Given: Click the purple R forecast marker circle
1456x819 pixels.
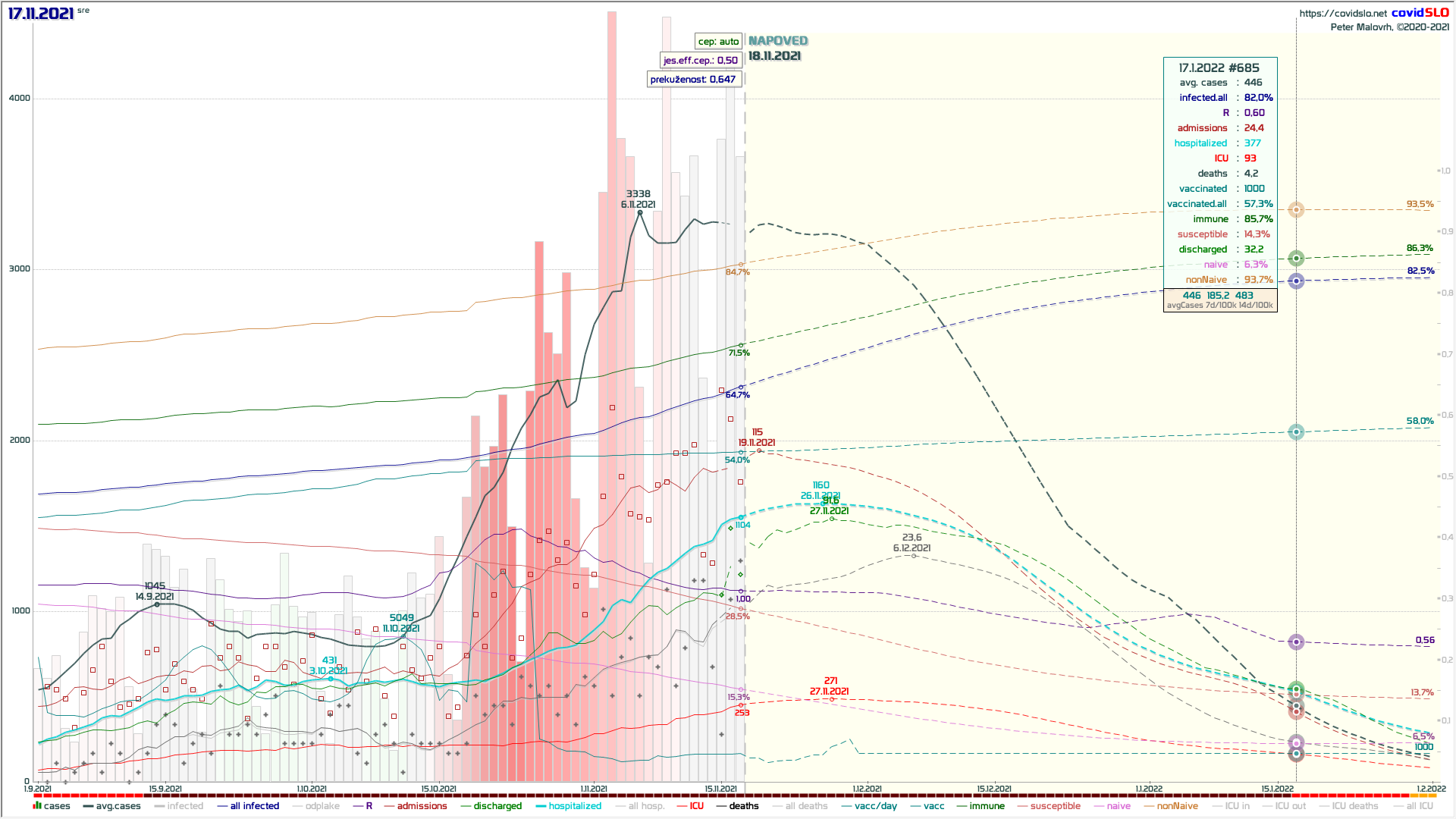Looking at the screenshot, I should click(x=1297, y=642).
